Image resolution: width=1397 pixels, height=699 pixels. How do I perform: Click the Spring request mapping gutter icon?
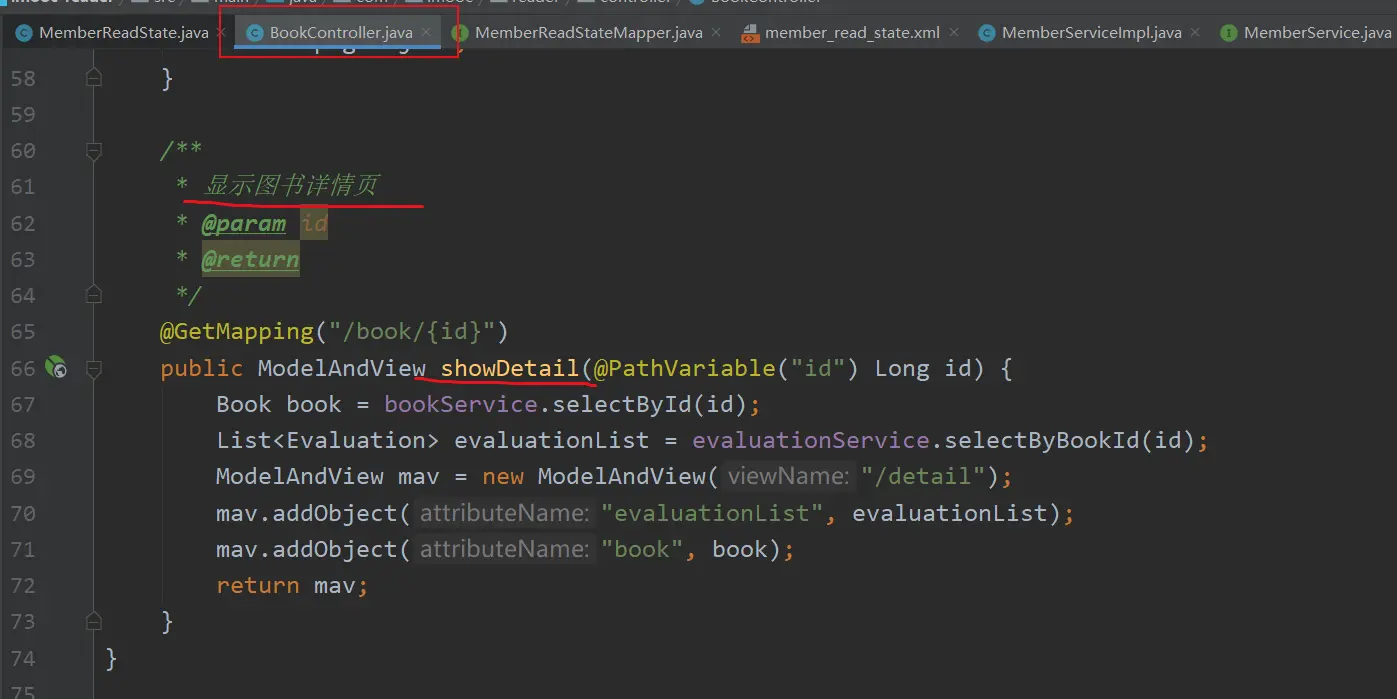point(56,368)
